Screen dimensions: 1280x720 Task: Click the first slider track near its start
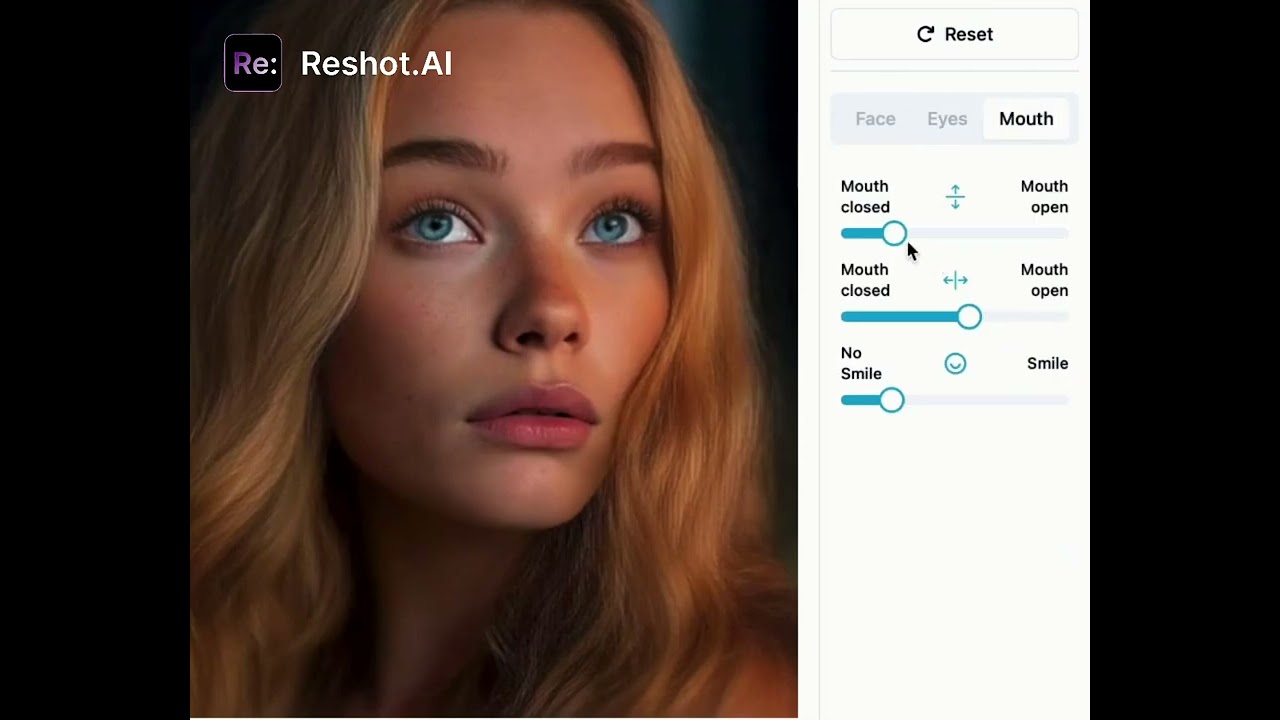point(855,233)
